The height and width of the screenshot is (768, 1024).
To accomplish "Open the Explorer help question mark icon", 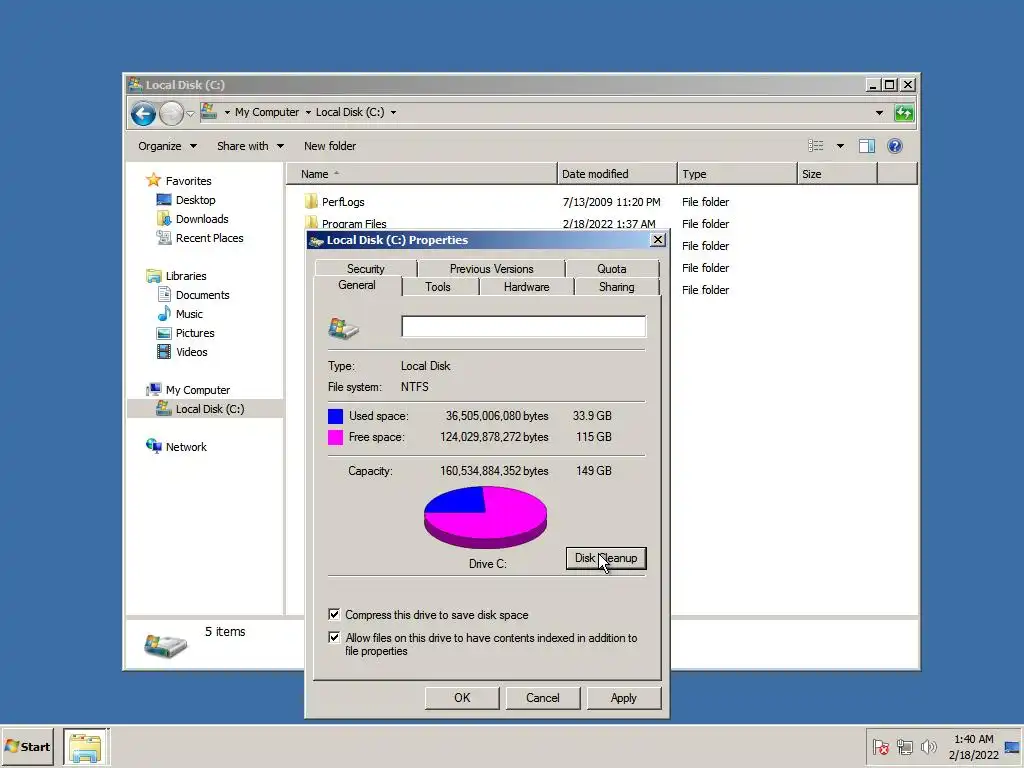I will [895, 146].
